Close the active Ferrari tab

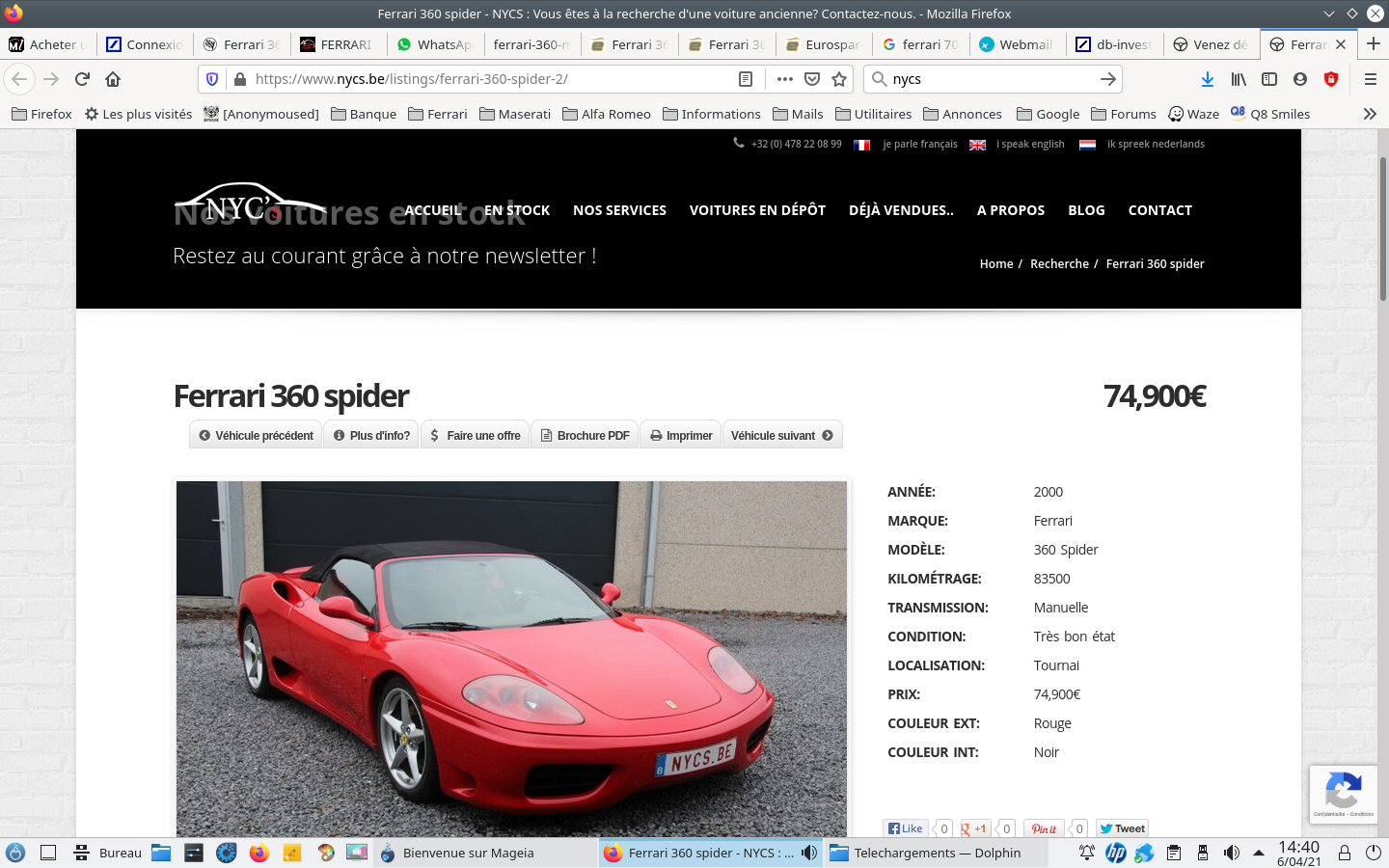tap(1341, 44)
